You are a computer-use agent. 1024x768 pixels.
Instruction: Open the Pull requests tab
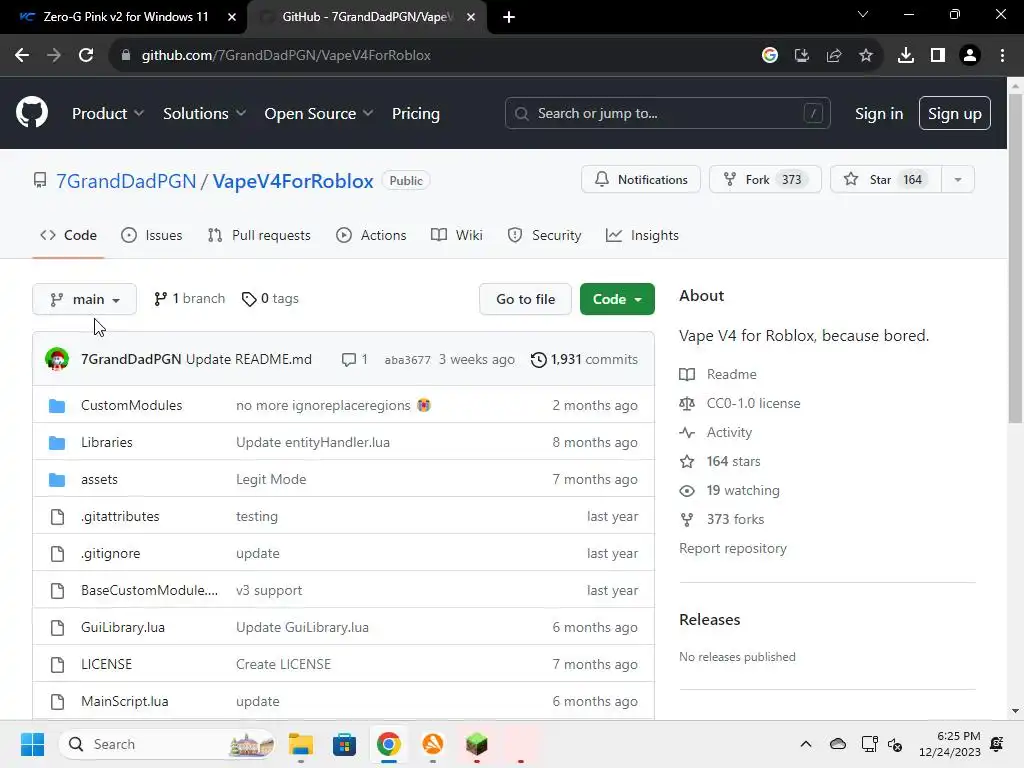pyautogui.click(x=259, y=235)
